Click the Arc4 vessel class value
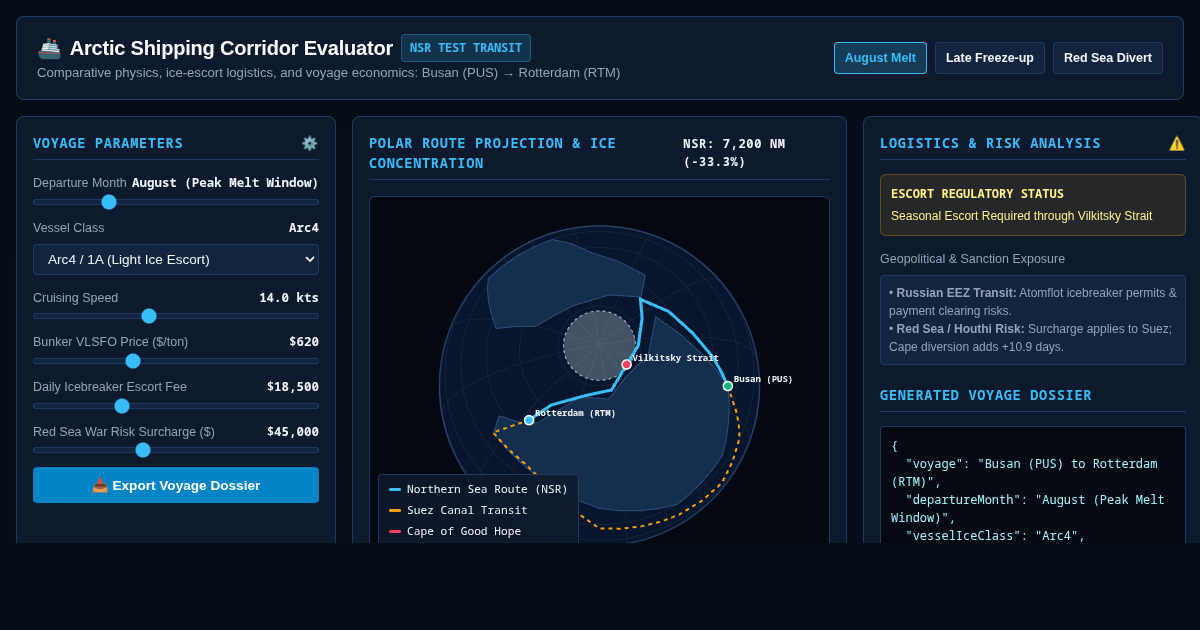 tap(304, 228)
